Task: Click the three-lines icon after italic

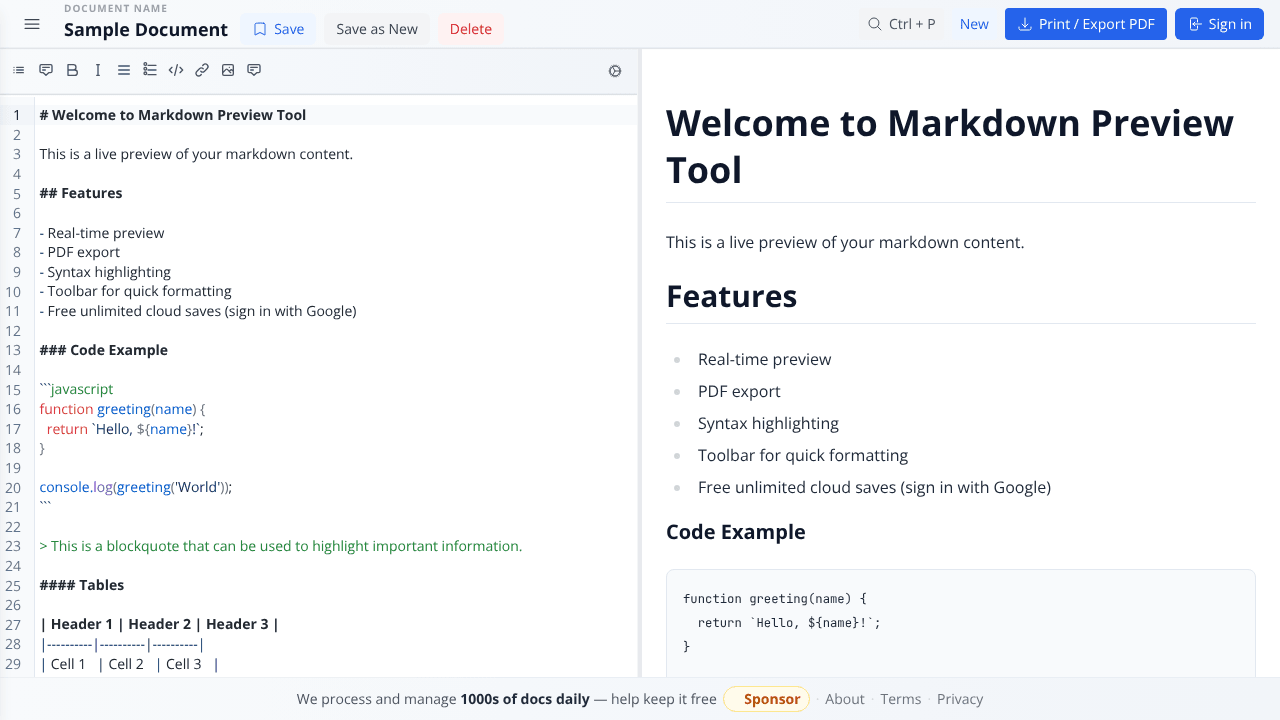Action: coord(124,70)
